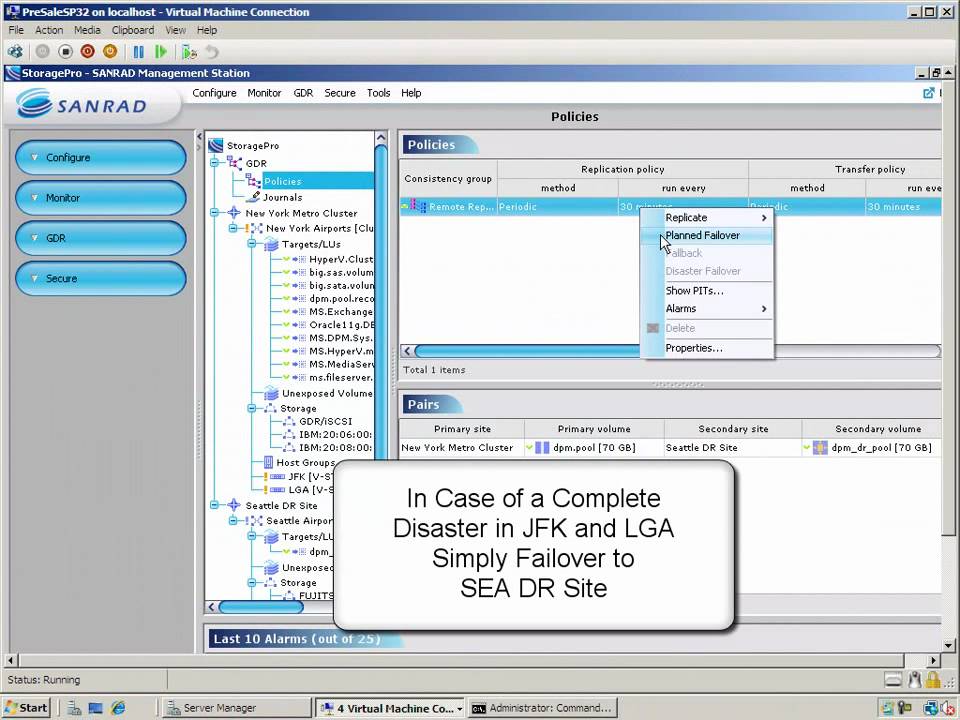Open the VM Connection Help menu
Viewport: 960px width, 720px height.
point(207,30)
